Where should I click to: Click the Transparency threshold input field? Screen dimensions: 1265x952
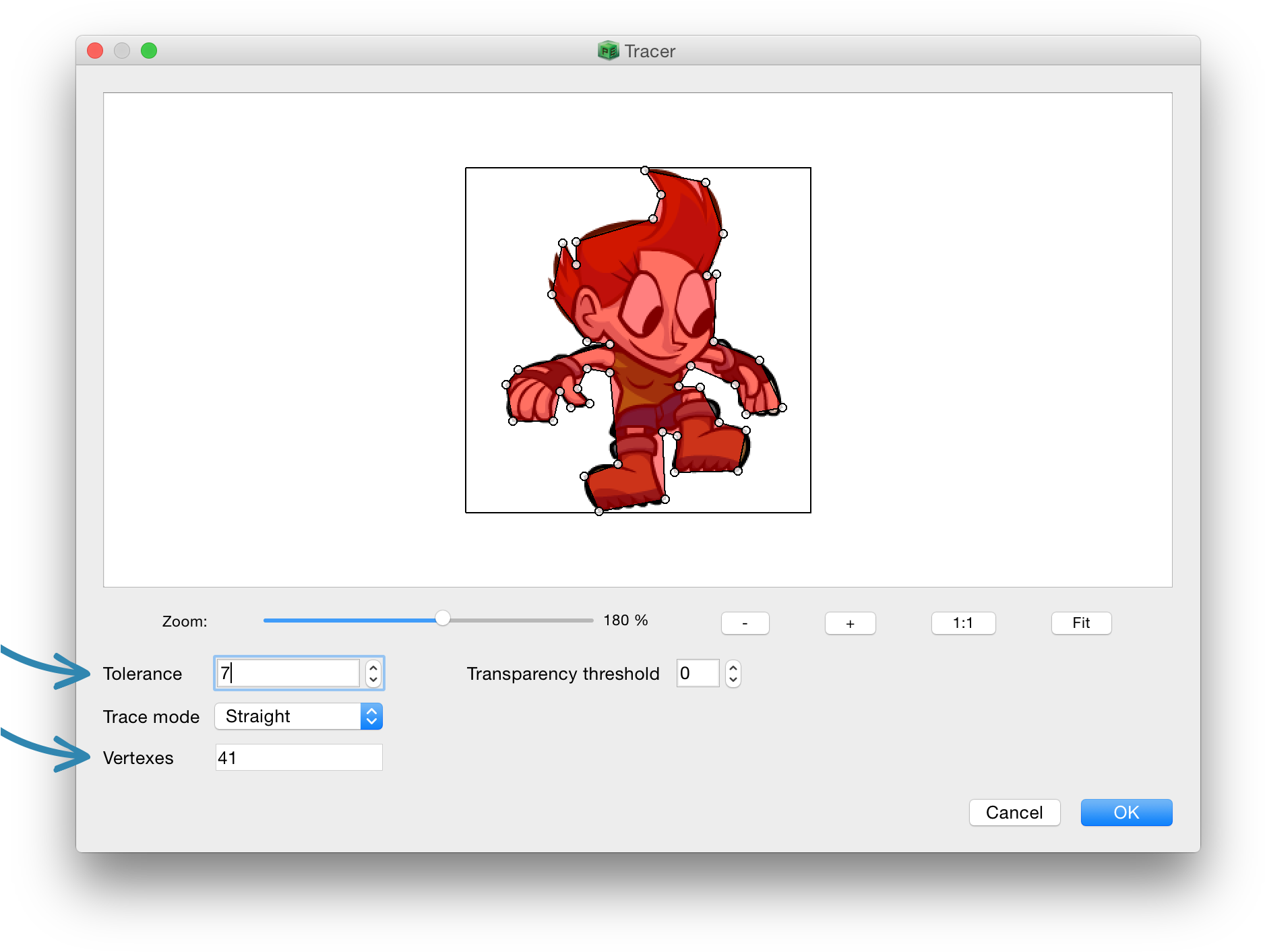(x=697, y=673)
